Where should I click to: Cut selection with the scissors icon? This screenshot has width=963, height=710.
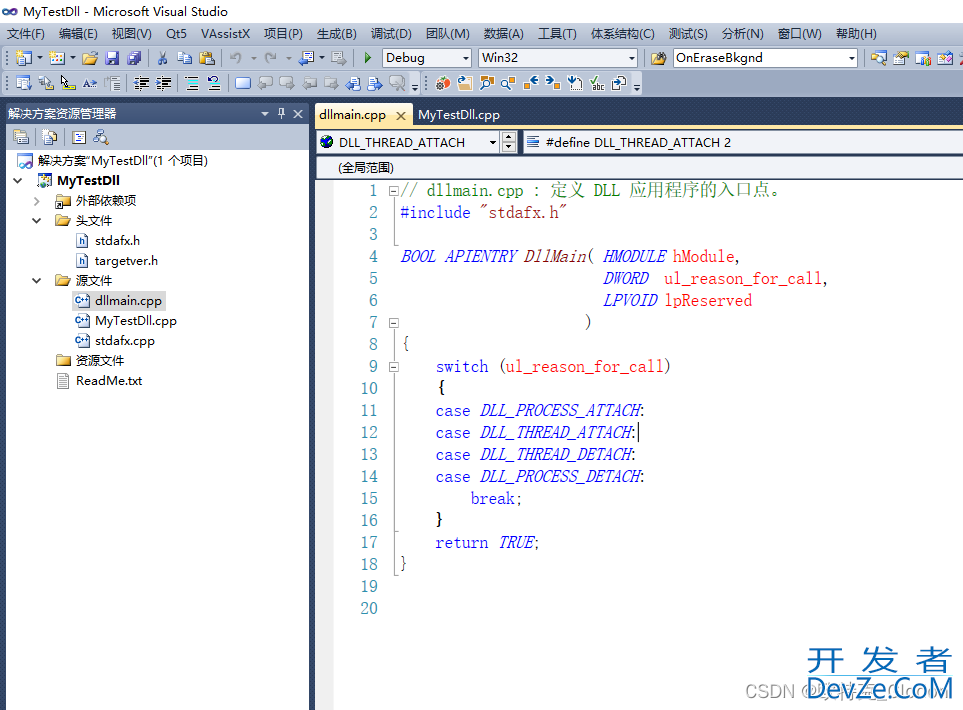click(x=162, y=58)
